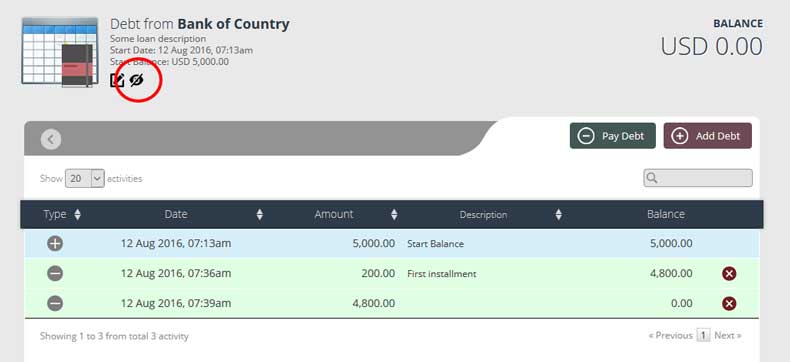790x362 pixels.
Task: Click the Add Debt button
Action: click(x=707, y=136)
